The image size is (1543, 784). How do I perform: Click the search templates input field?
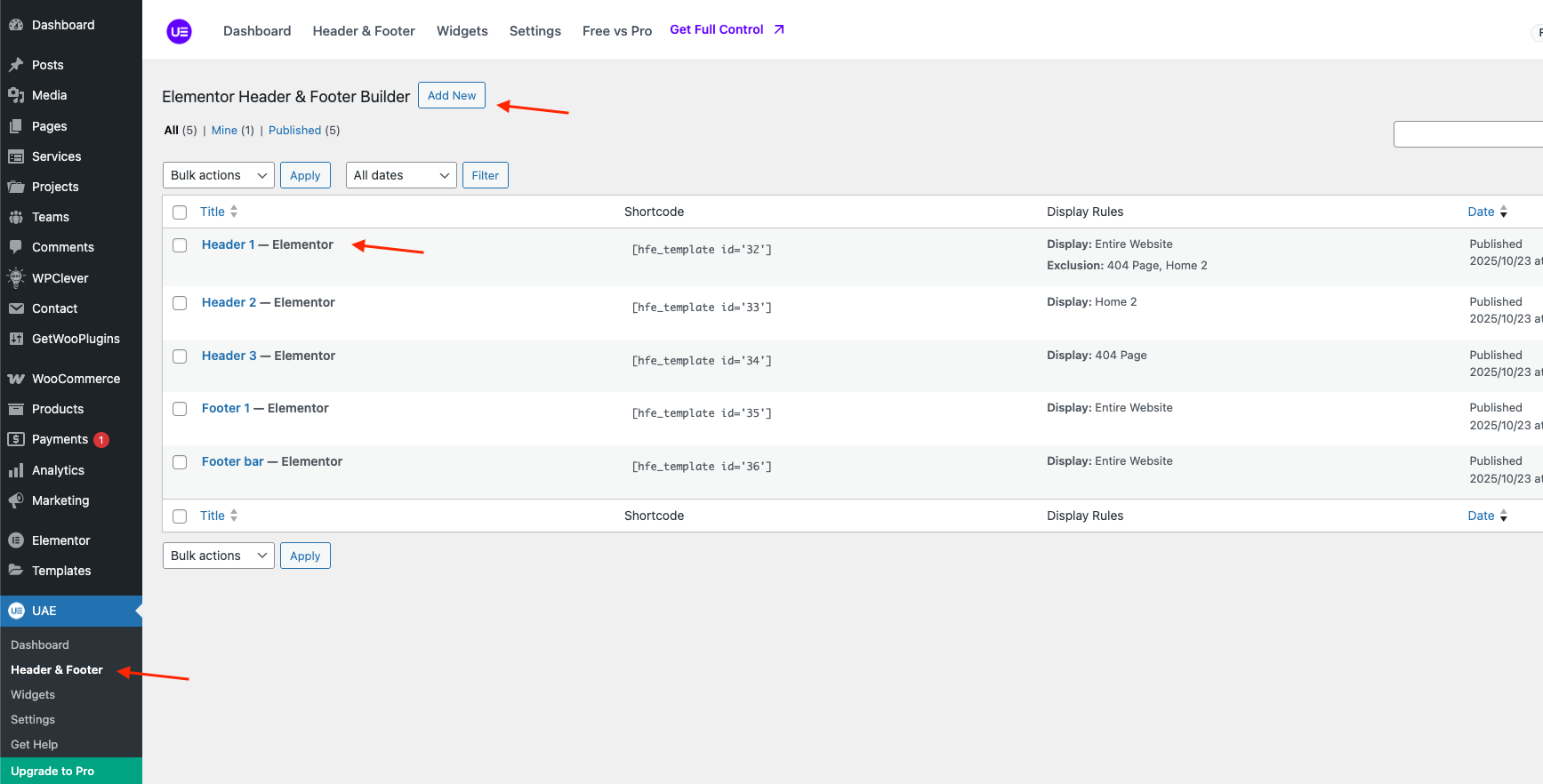(1467, 134)
